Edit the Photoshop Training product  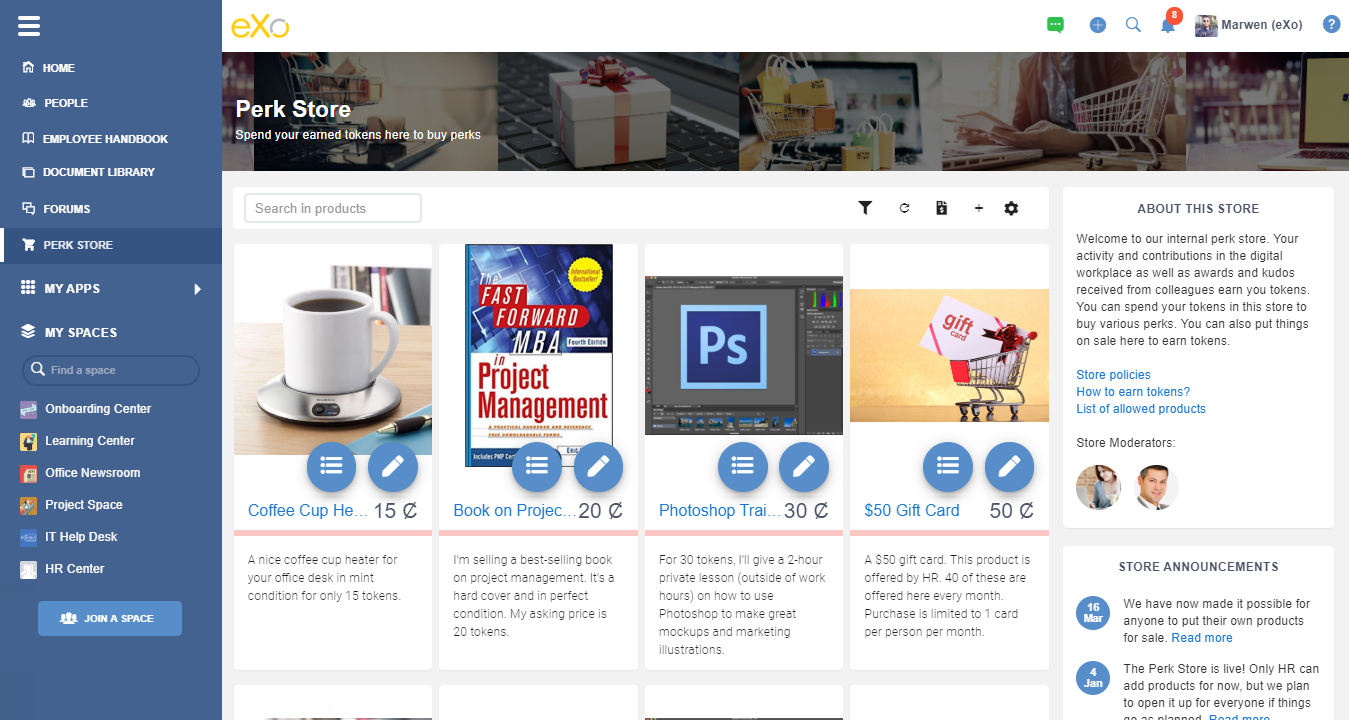coord(804,466)
